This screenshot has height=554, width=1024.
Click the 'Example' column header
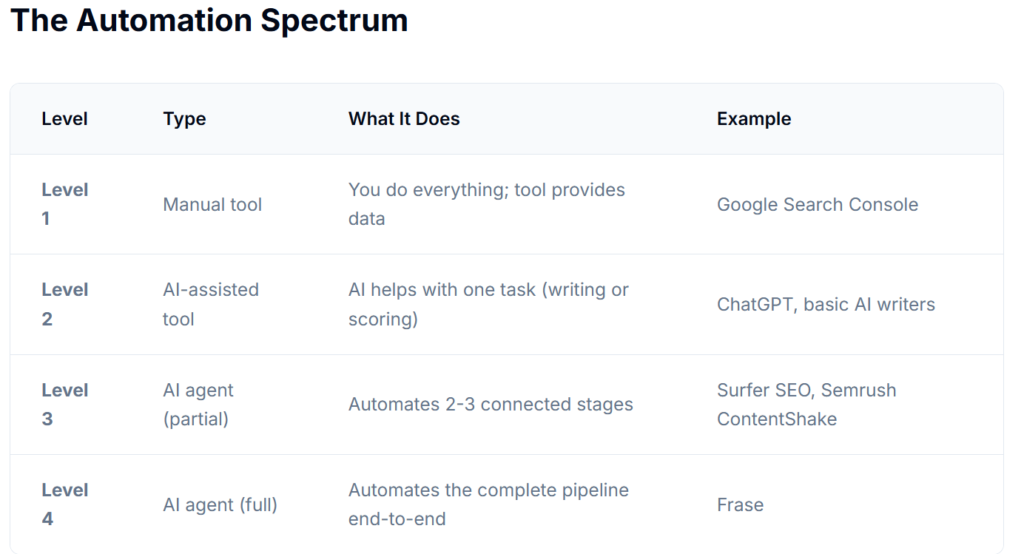click(x=753, y=119)
